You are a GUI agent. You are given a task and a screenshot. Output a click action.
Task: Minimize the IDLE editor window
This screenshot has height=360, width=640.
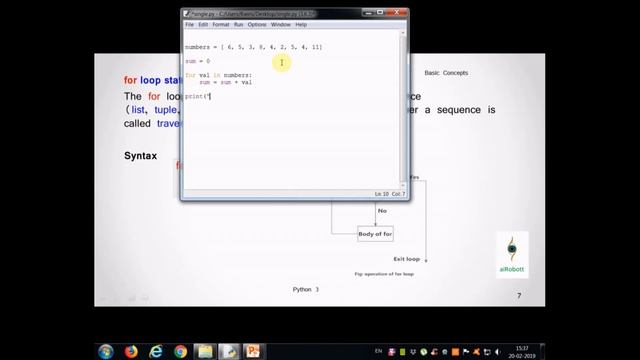pyautogui.click(x=368, y=13)
